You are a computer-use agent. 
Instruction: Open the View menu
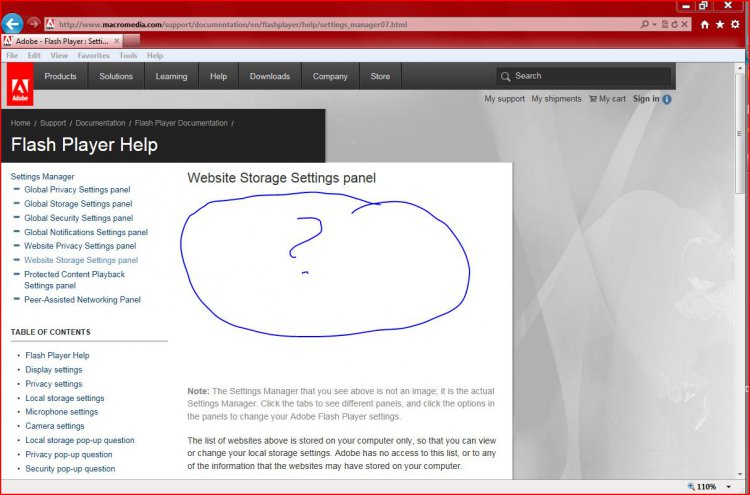59,55
